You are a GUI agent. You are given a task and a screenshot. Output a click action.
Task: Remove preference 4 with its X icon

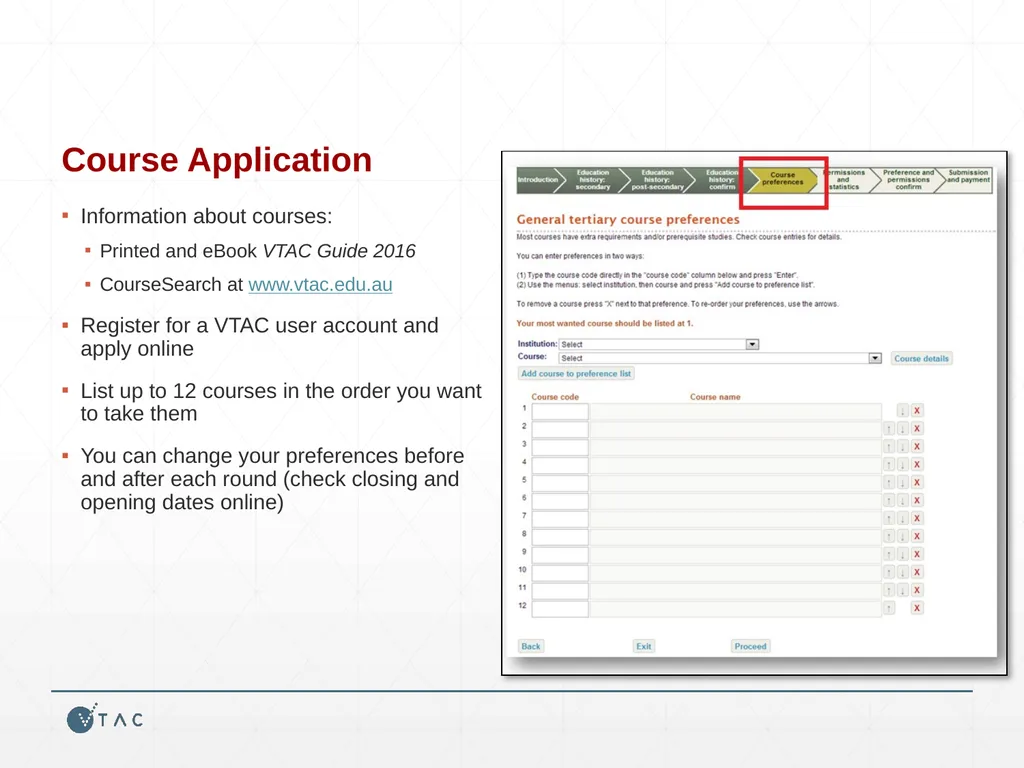[917, 464]
